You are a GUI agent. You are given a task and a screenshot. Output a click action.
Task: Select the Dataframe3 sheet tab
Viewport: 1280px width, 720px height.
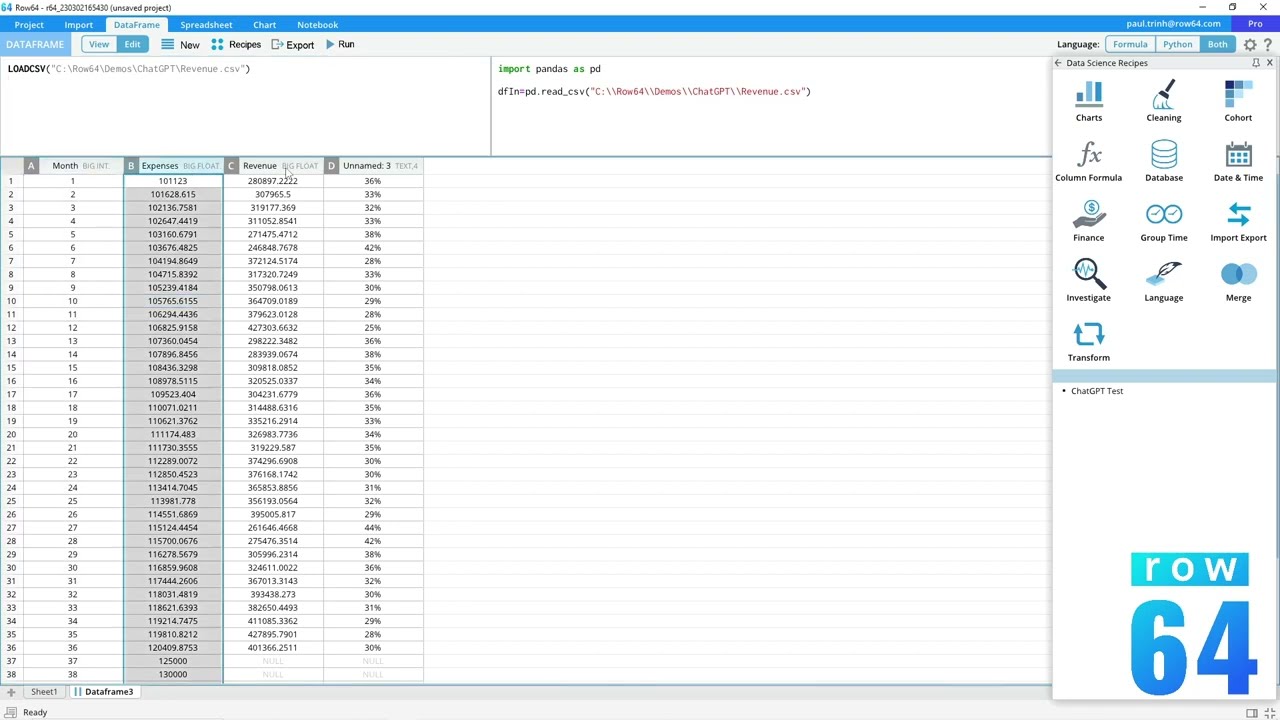pyautogui.click(x=103, y=692)
